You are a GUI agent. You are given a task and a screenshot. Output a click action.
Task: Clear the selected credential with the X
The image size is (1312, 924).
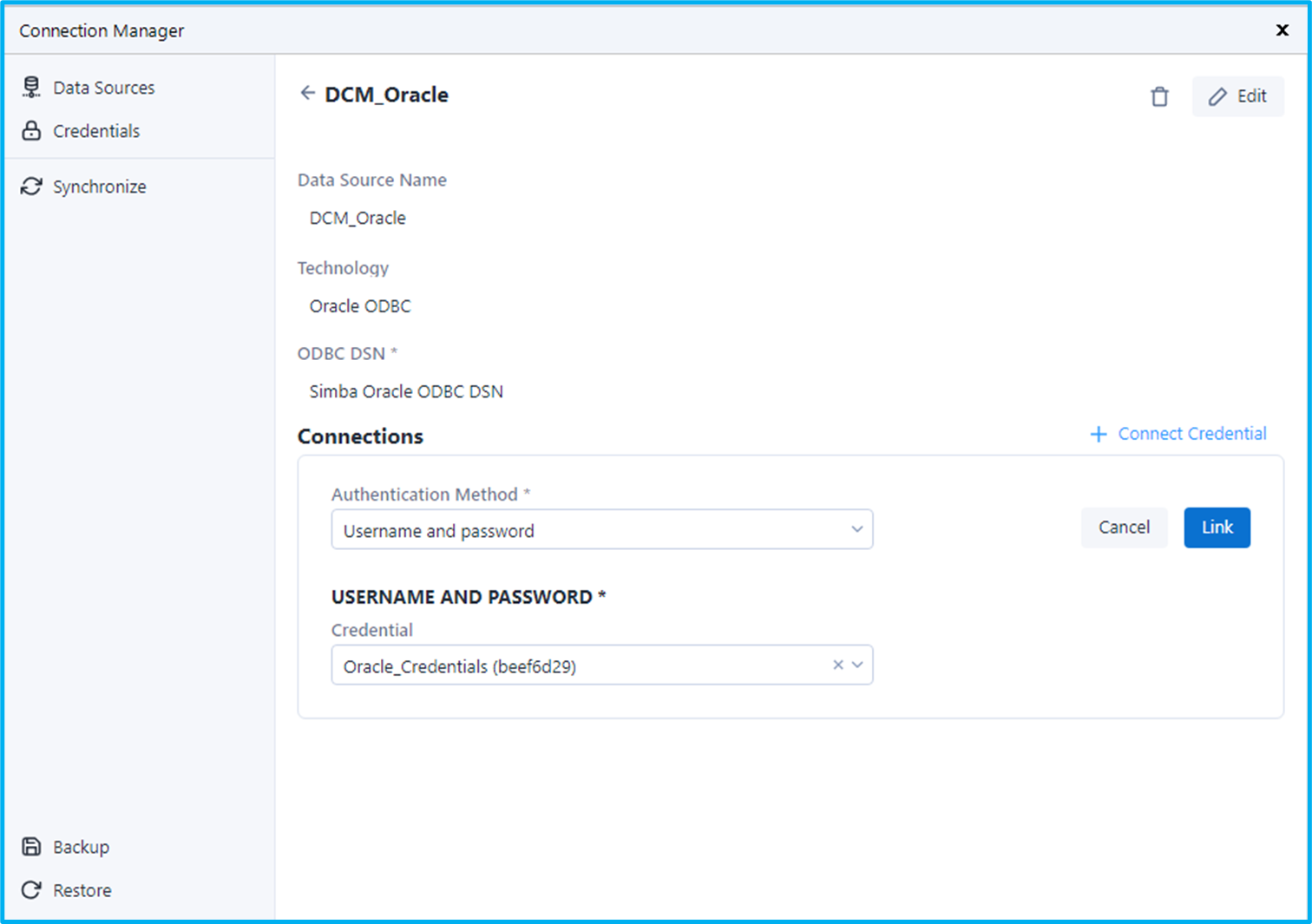[x=837, y=665]
